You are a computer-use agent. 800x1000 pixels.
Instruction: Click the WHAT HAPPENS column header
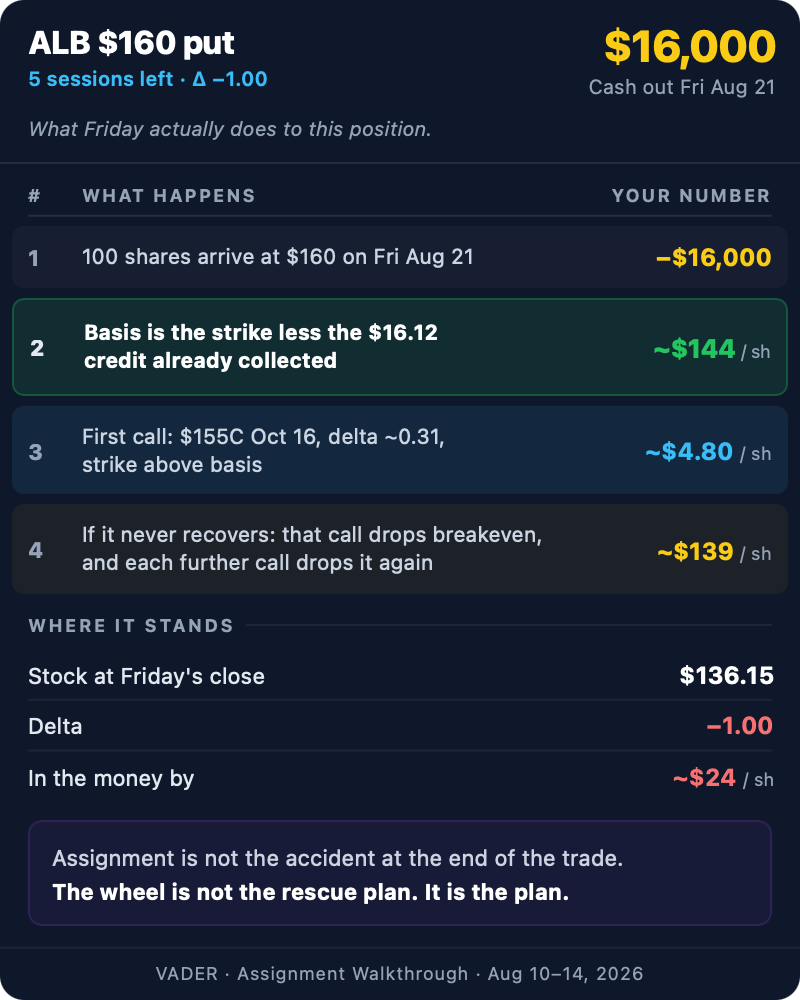pos(169,196)
